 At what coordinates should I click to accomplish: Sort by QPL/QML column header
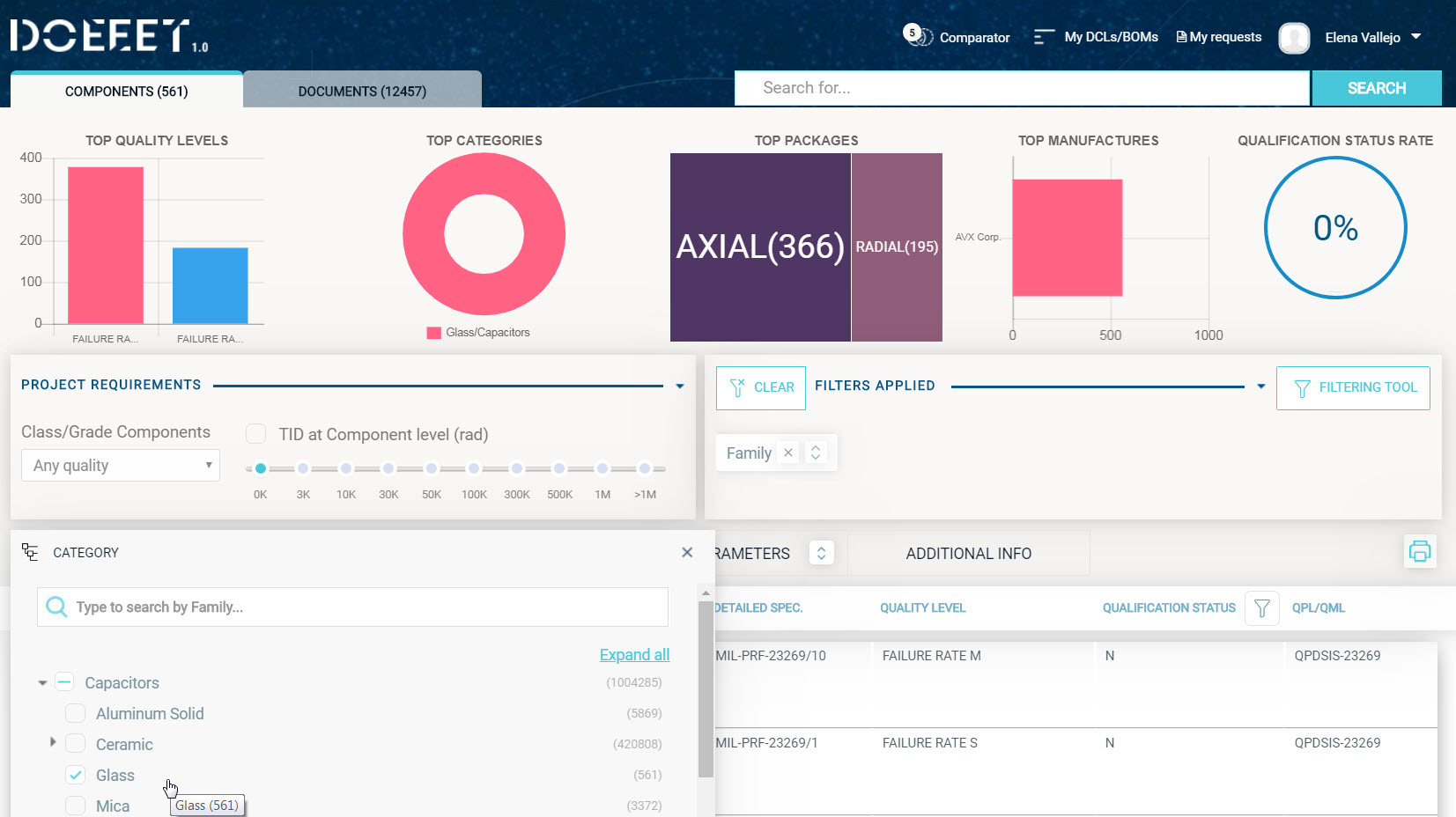[1319, 607]
